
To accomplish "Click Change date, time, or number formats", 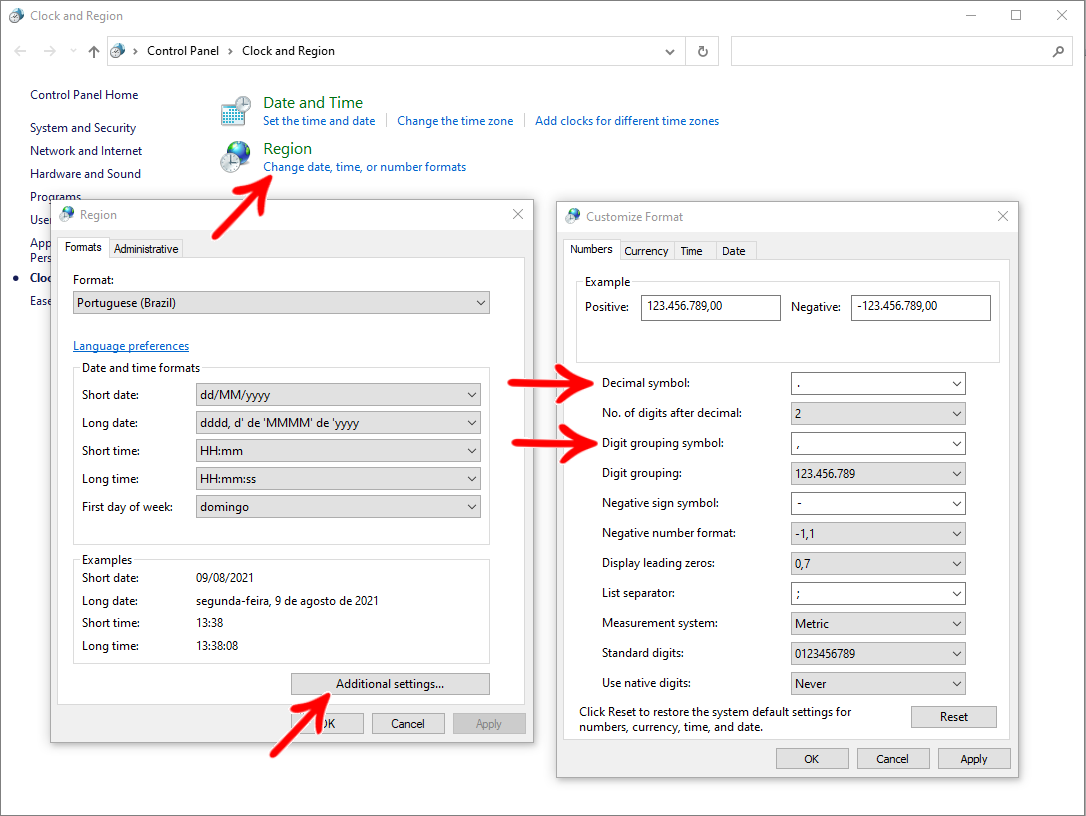I will (364, 167).
